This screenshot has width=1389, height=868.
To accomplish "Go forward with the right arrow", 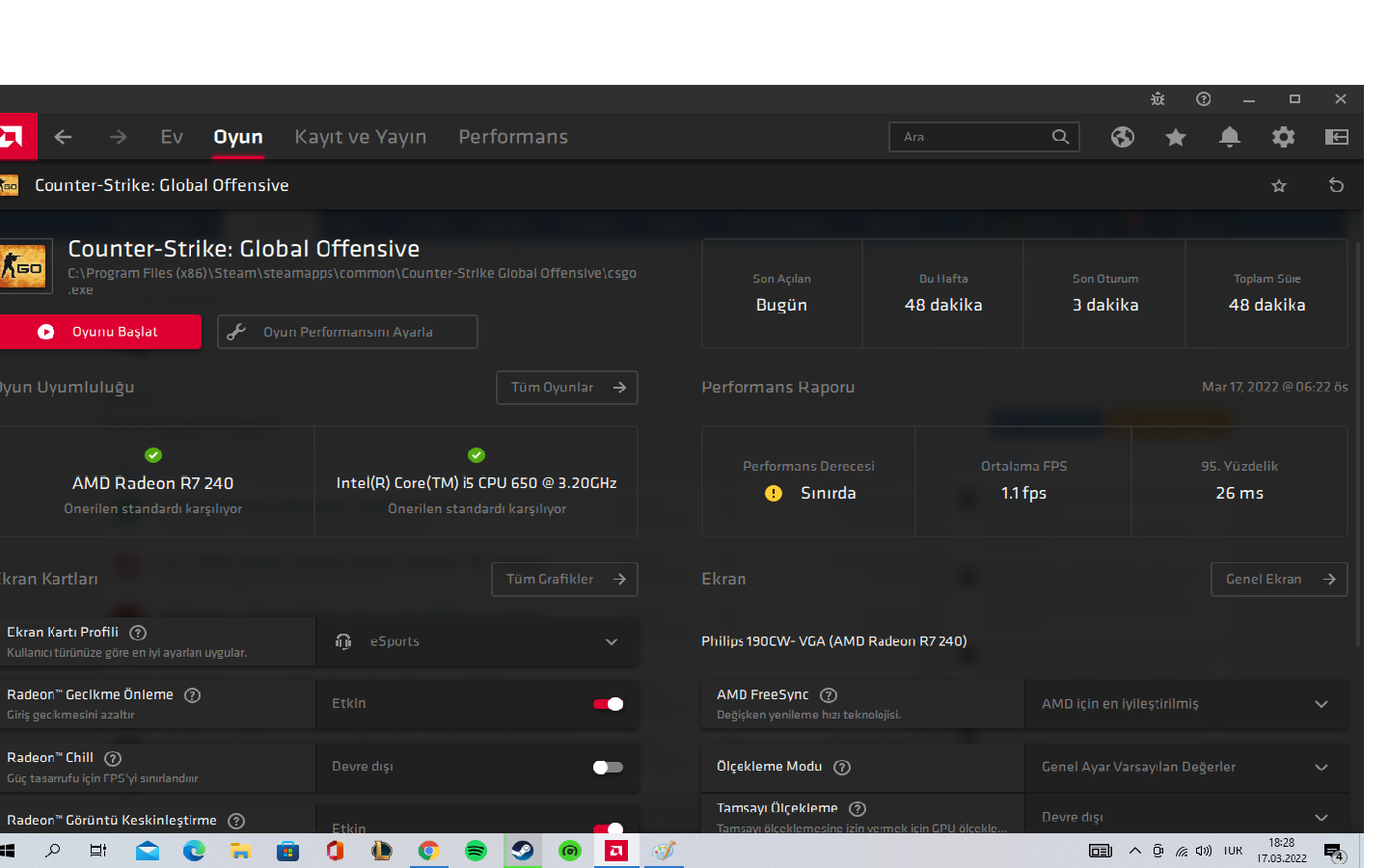I will [x=118, y=137].
